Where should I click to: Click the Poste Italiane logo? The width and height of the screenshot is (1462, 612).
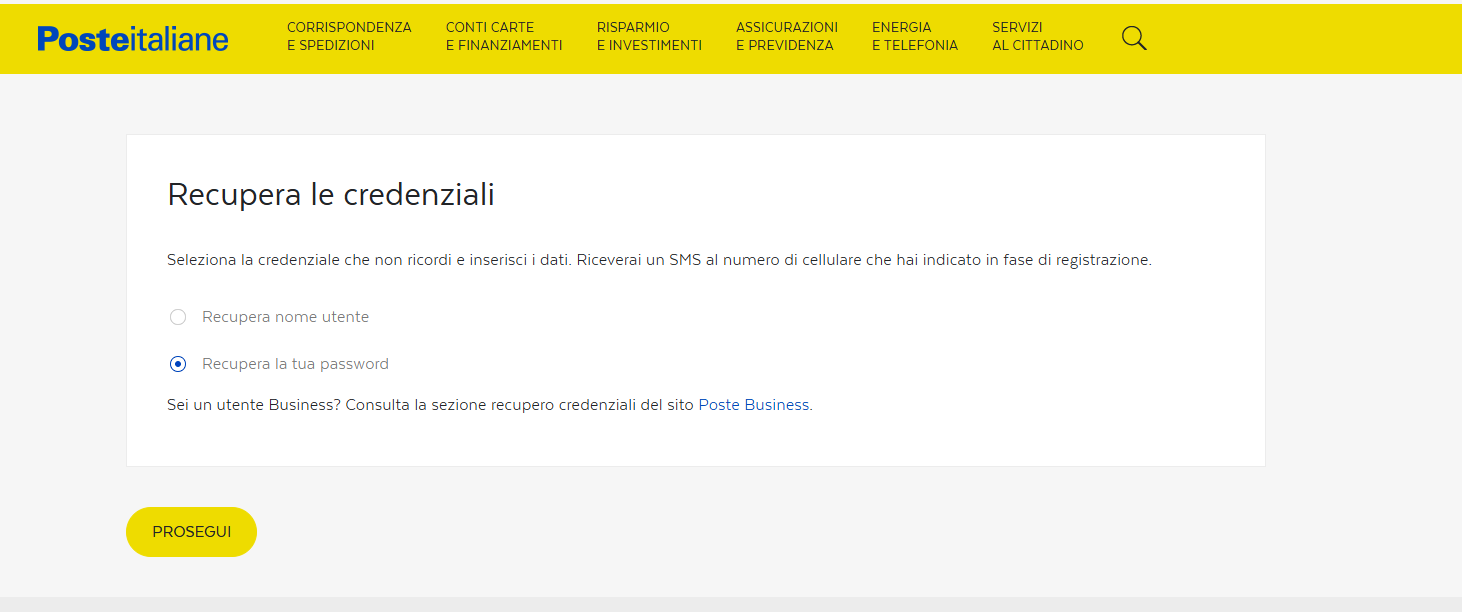(132, 38)
